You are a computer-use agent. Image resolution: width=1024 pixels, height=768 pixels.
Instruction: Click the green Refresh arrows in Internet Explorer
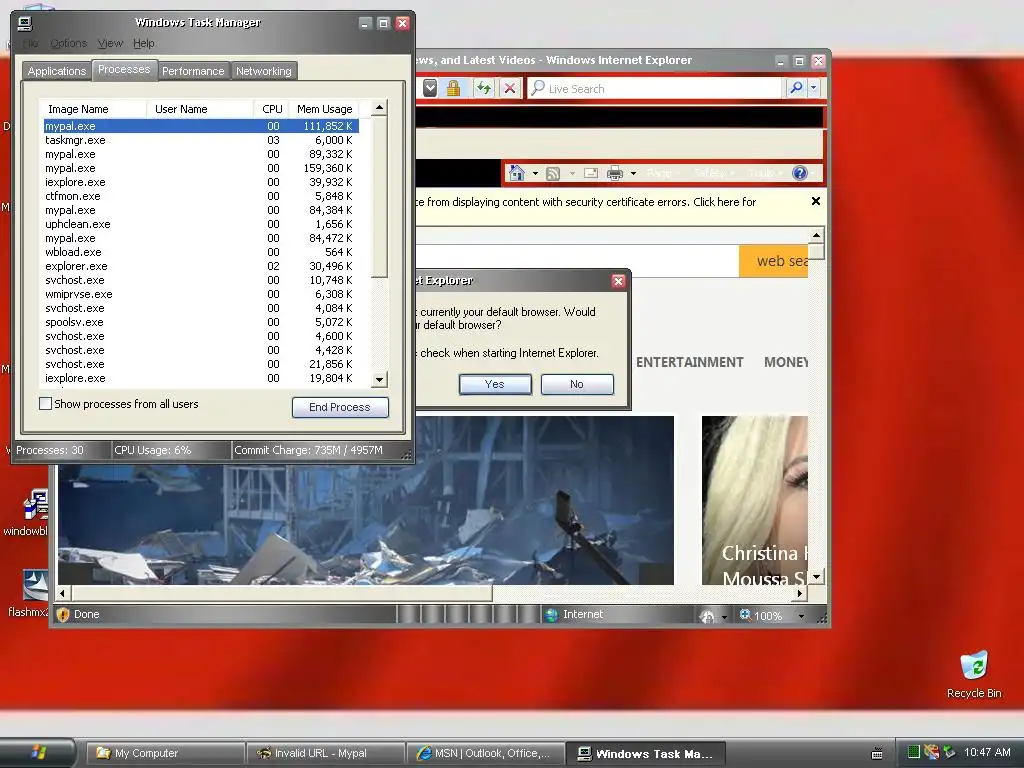pyautogui.click(x=483, y=88)
